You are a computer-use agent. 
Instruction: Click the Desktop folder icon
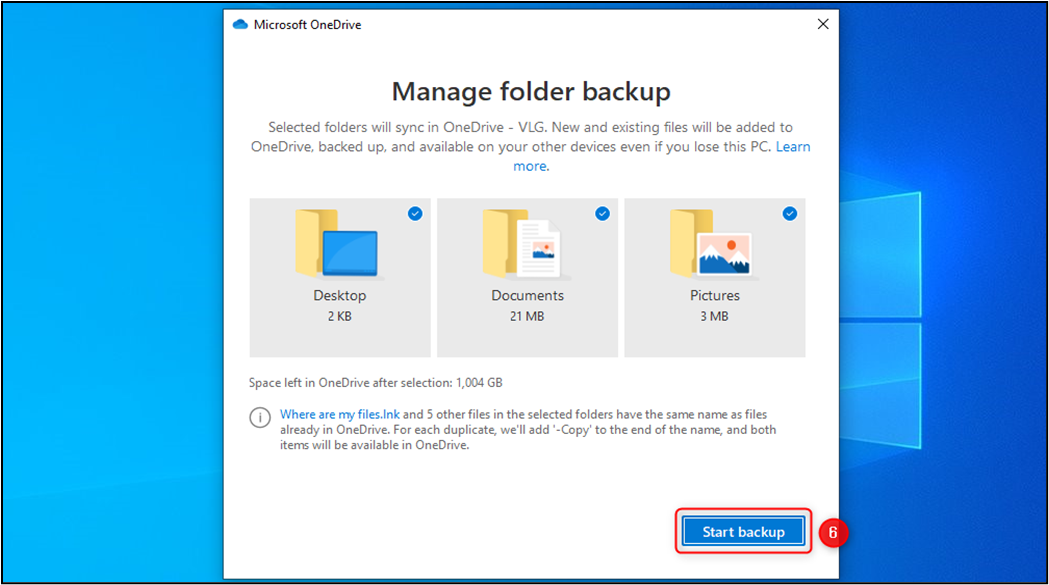pos(337,243)
